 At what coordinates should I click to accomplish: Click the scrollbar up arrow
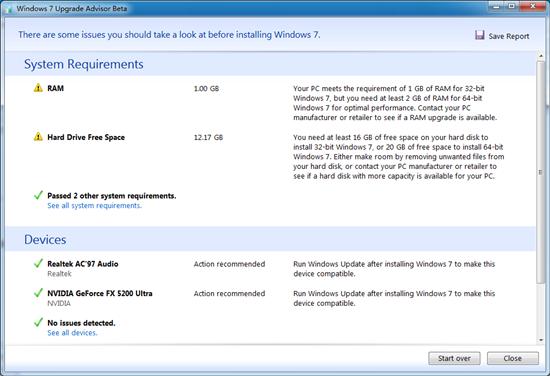[x=541, y=56]
